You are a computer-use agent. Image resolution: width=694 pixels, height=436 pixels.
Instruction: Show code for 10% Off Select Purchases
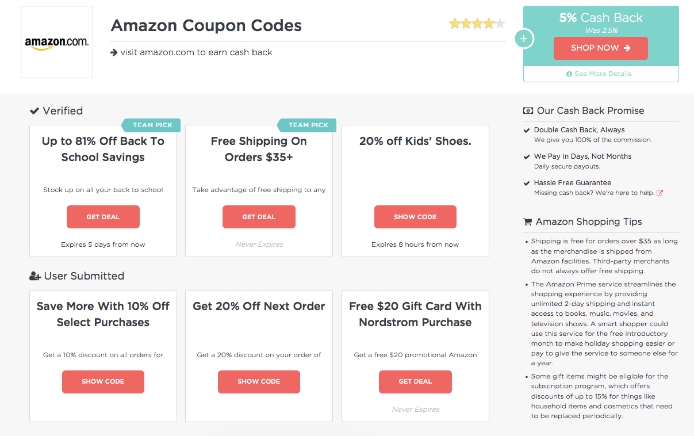point(103,382)
